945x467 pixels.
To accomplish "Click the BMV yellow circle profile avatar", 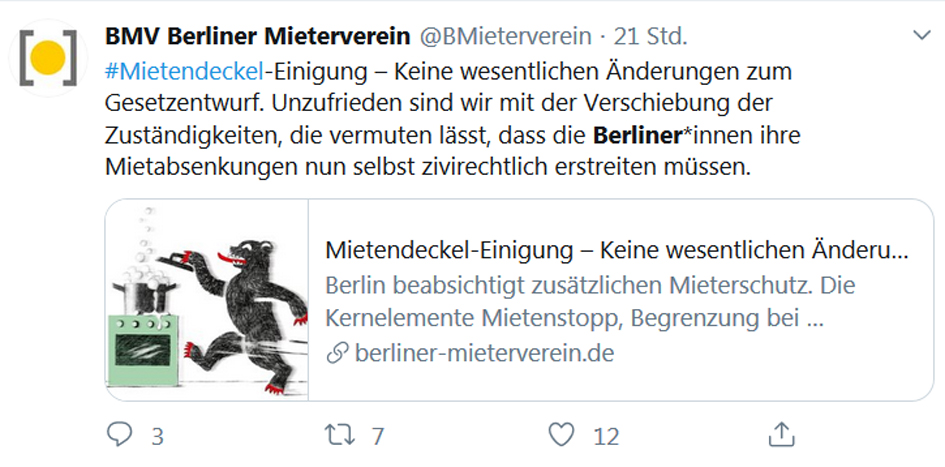I will pos(46,59).
